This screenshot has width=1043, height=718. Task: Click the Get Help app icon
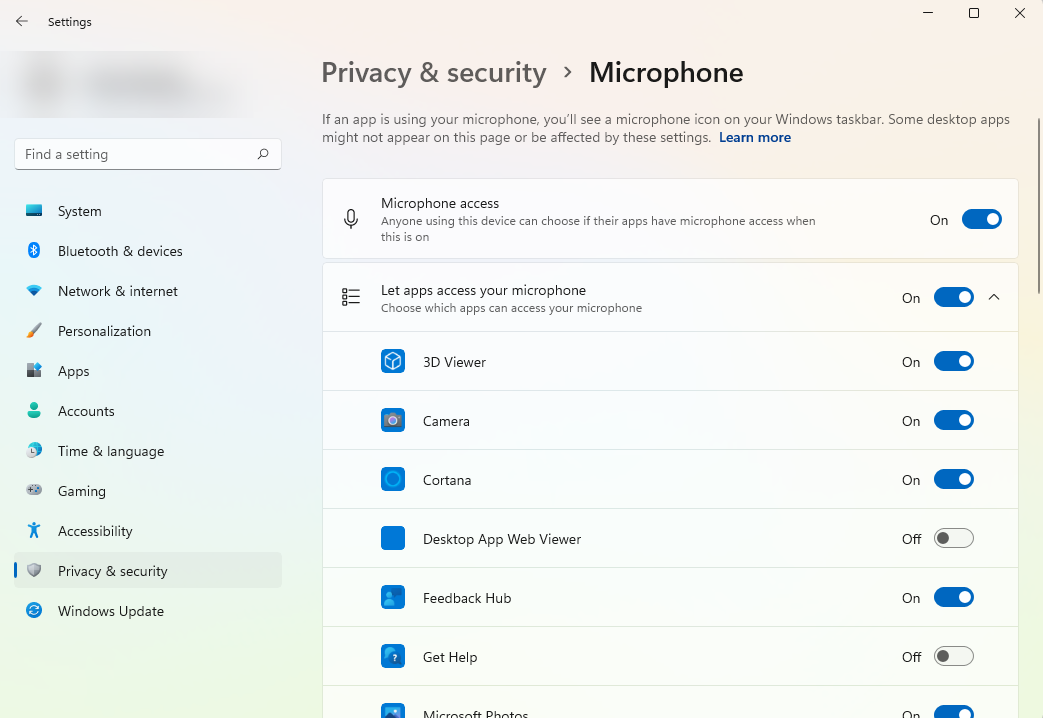point(393,657)
